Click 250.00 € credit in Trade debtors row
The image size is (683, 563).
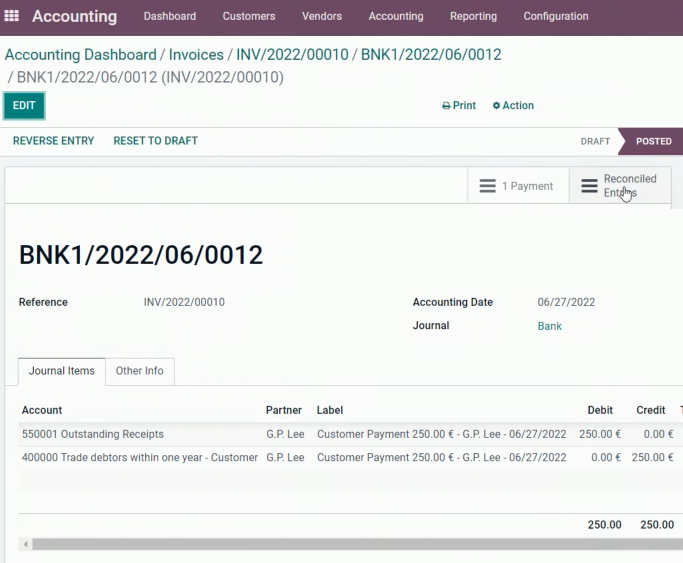[x=653, y=458]
